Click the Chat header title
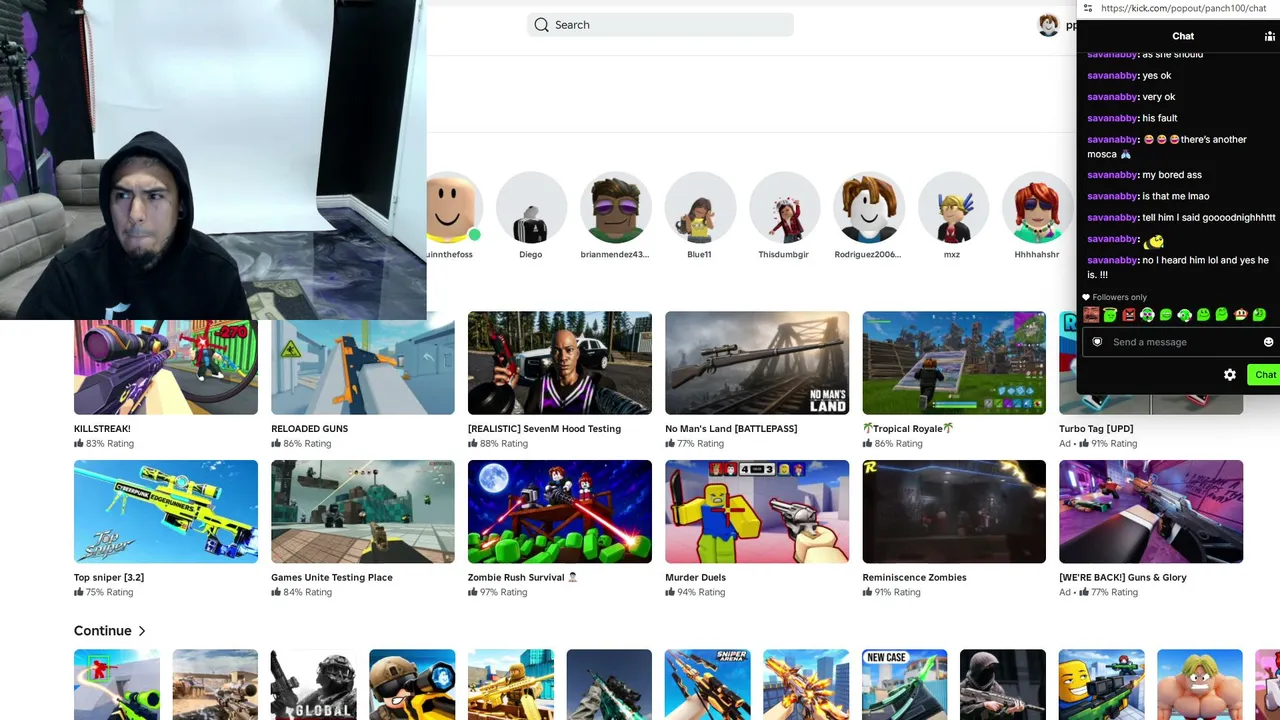The height and width of the screenshot is (720, 1280). point(1183,36)
